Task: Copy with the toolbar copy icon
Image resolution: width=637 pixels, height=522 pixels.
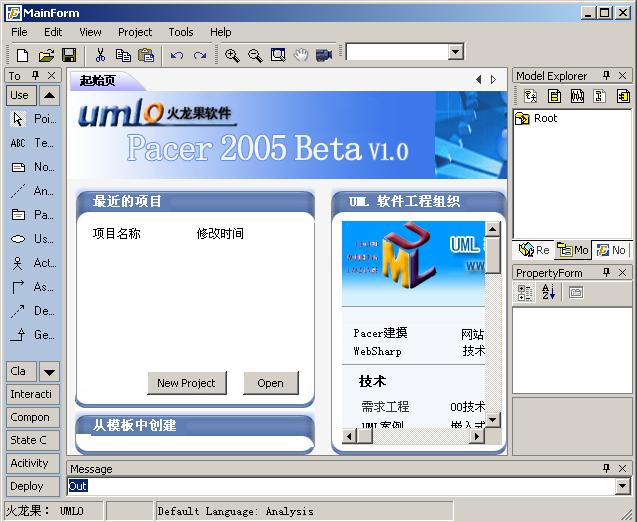Action: [x=123, y=55]
